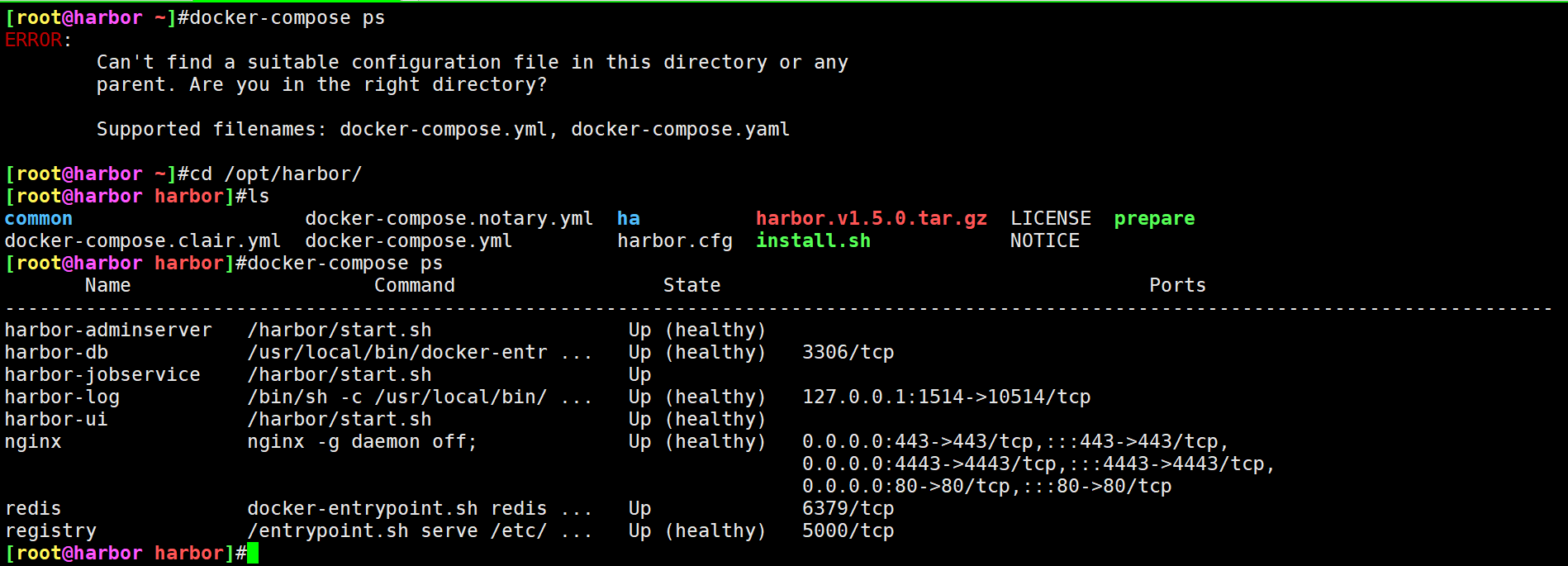The image size is (1568, 566).
Task: Click the blue 'ha' directory name
Action: tap(629, 218)
